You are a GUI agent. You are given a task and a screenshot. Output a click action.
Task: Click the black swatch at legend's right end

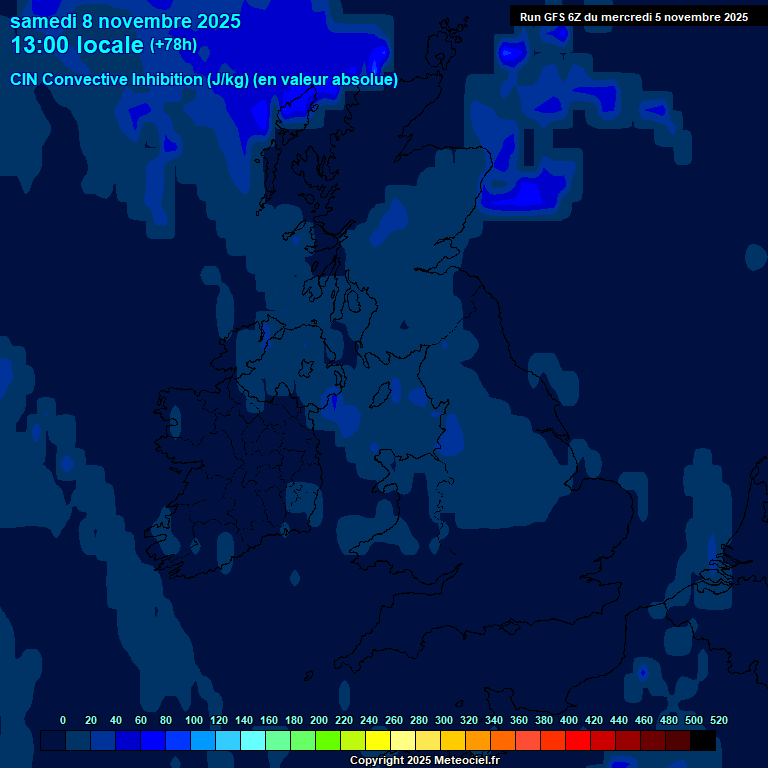703,741
